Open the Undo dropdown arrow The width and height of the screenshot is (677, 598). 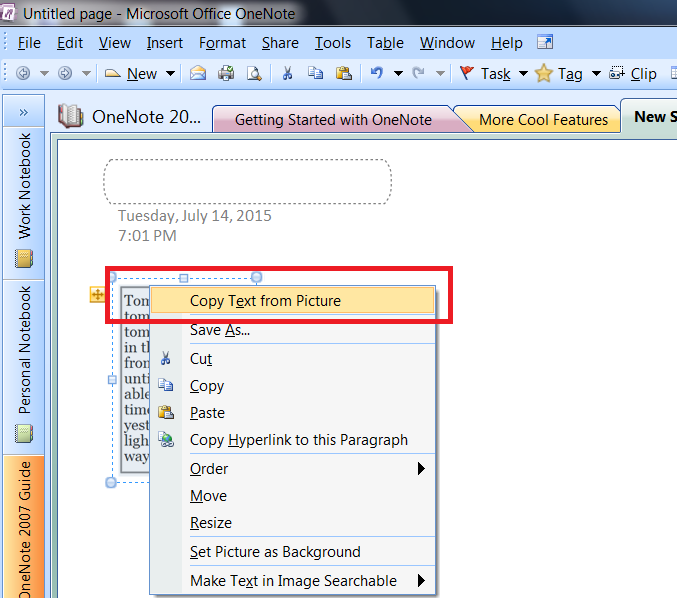(x=398, y=73)
